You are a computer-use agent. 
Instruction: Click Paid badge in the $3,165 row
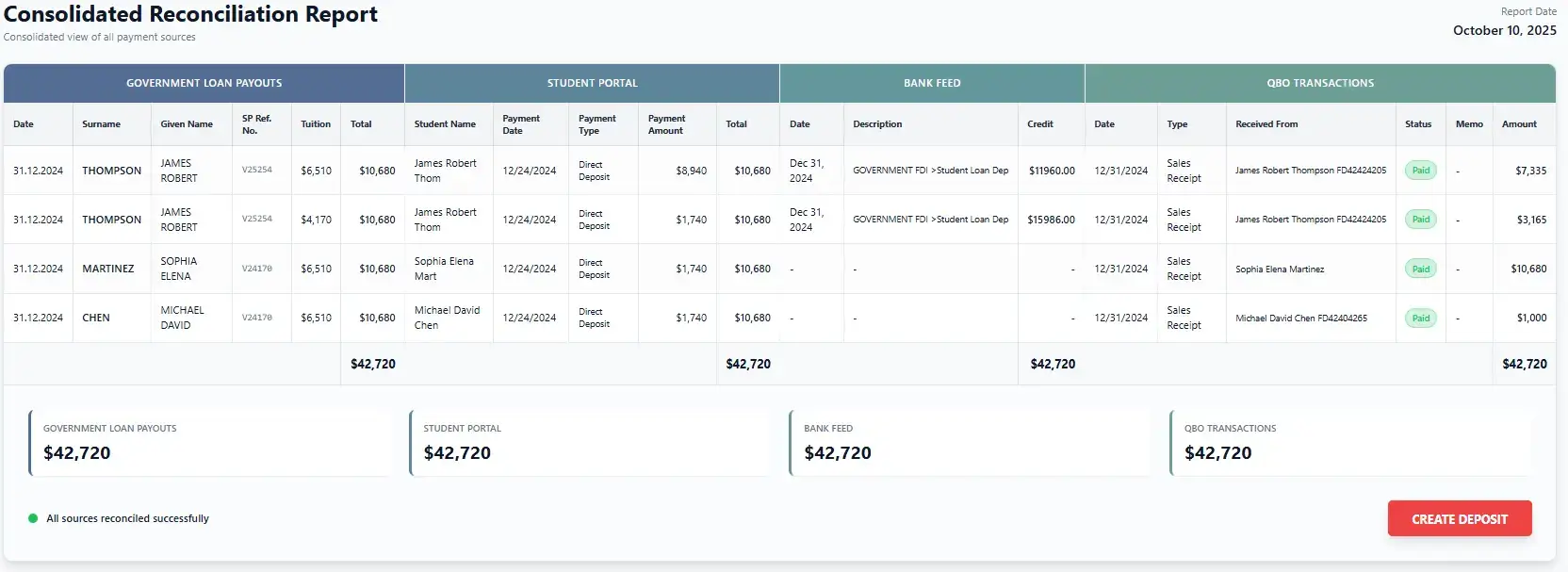point(1420,220)
